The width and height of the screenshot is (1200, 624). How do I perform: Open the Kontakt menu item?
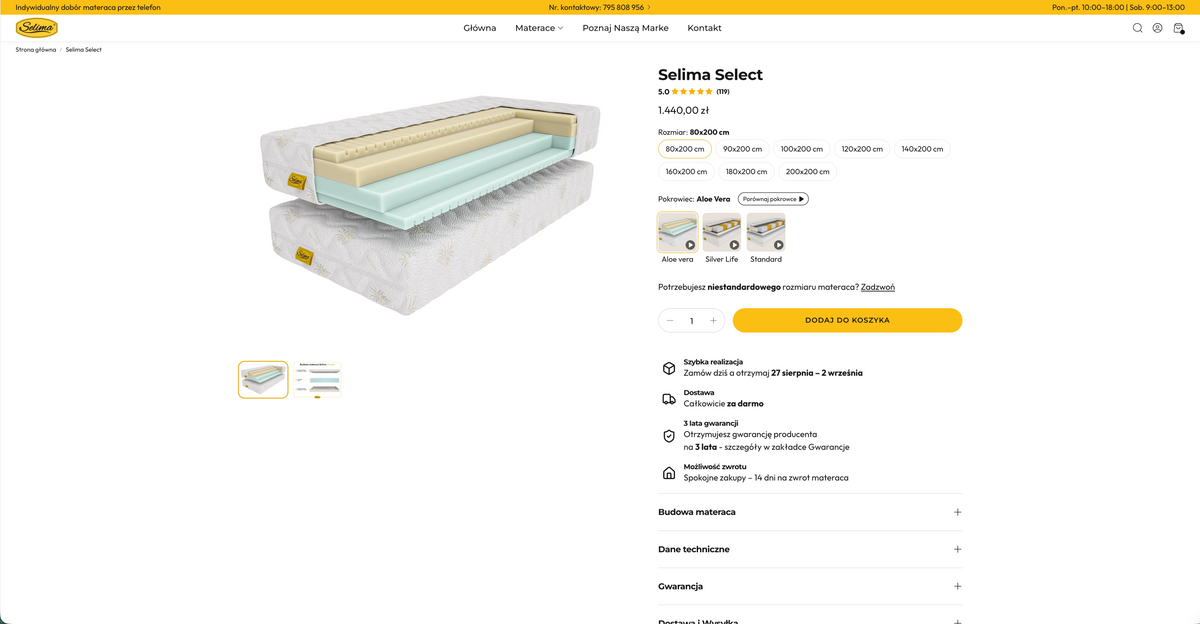[704, 28]
